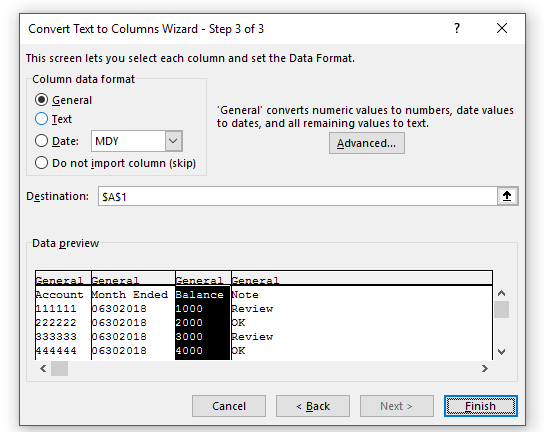Viewport: 546px width, 432px height.
Task: Click the Cancel button
Action: click(x=229, y=406)
